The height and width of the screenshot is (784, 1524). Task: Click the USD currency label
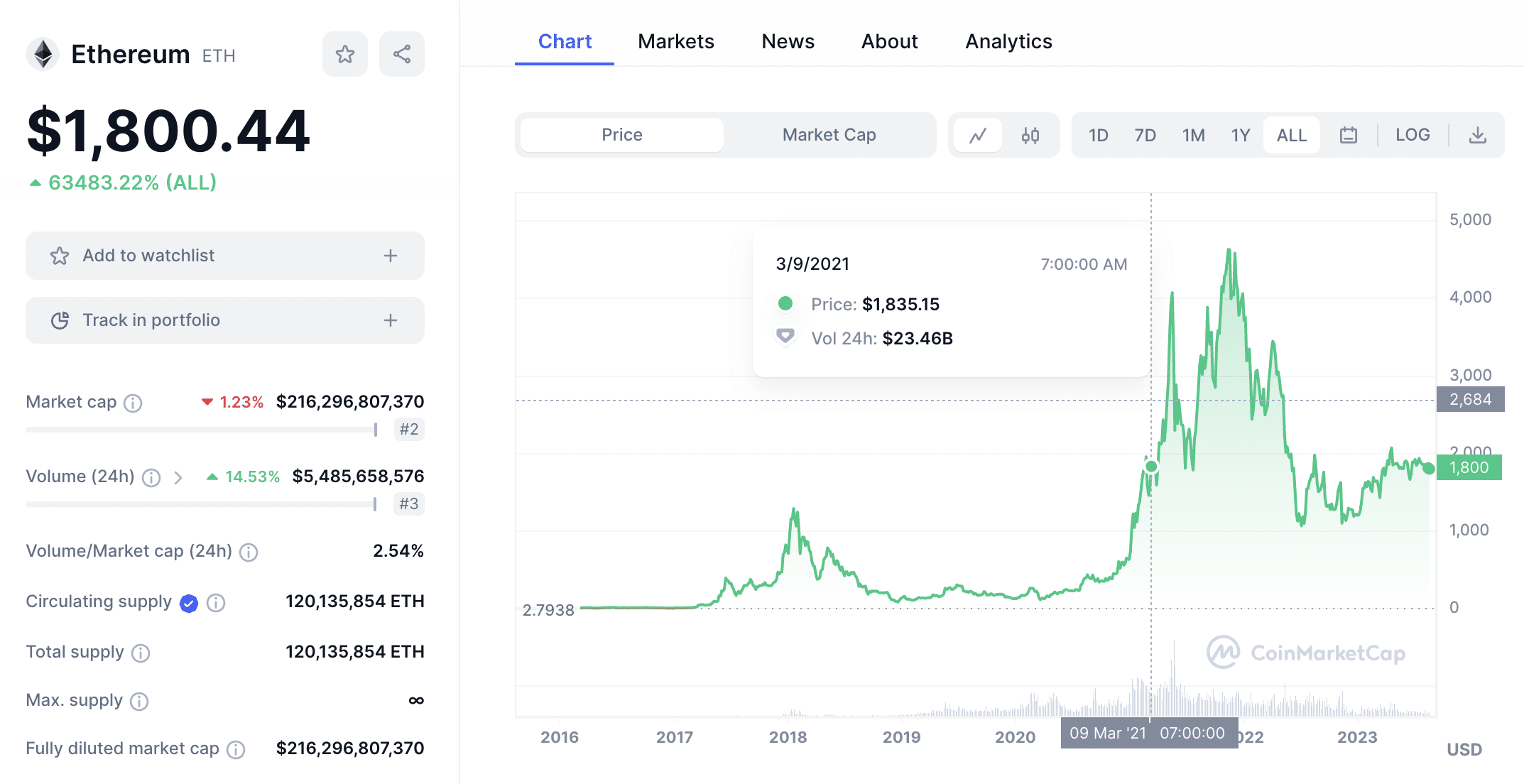[x=1464, y=749]
